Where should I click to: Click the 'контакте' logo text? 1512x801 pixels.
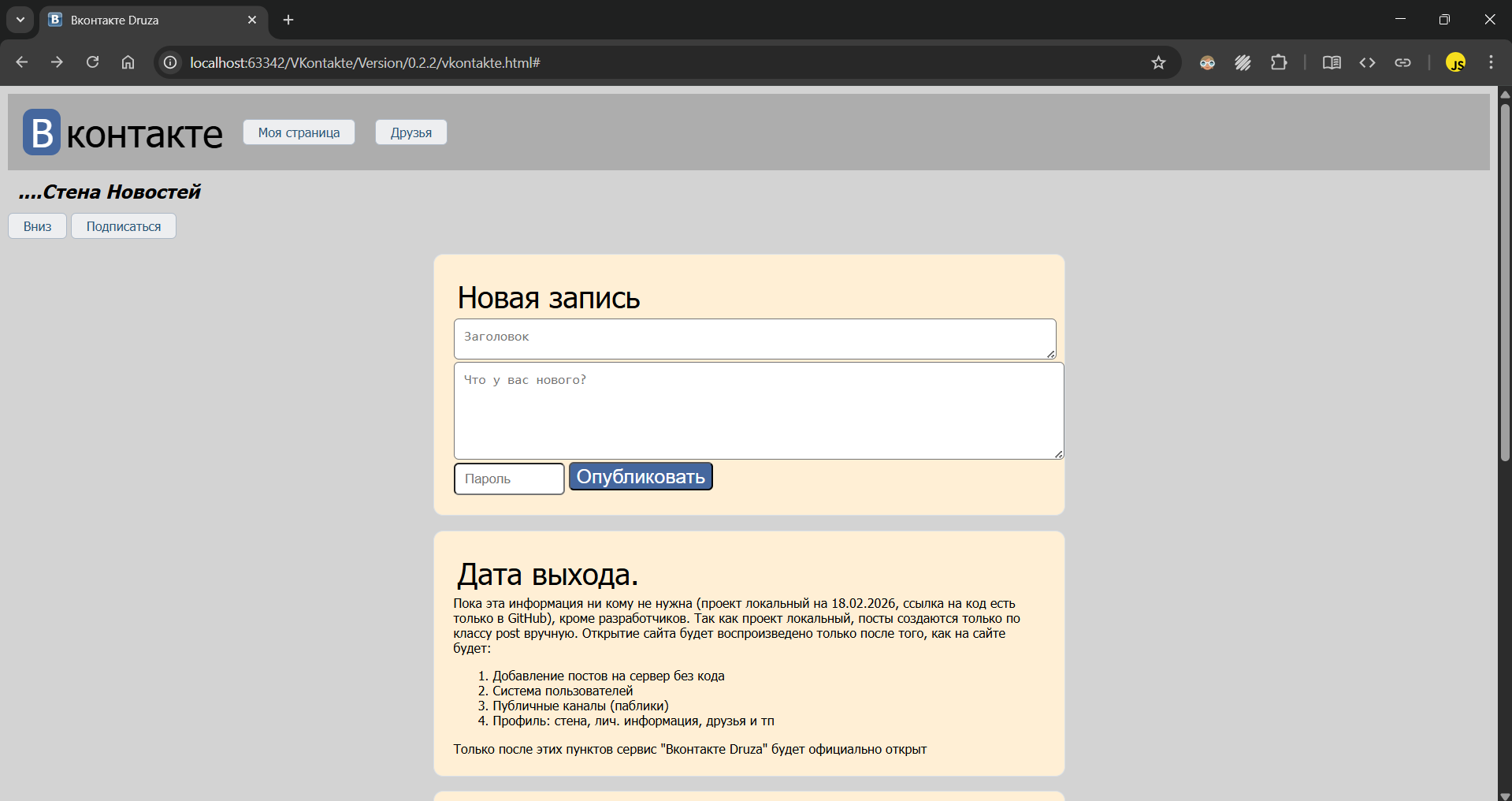tap(144, 135)
